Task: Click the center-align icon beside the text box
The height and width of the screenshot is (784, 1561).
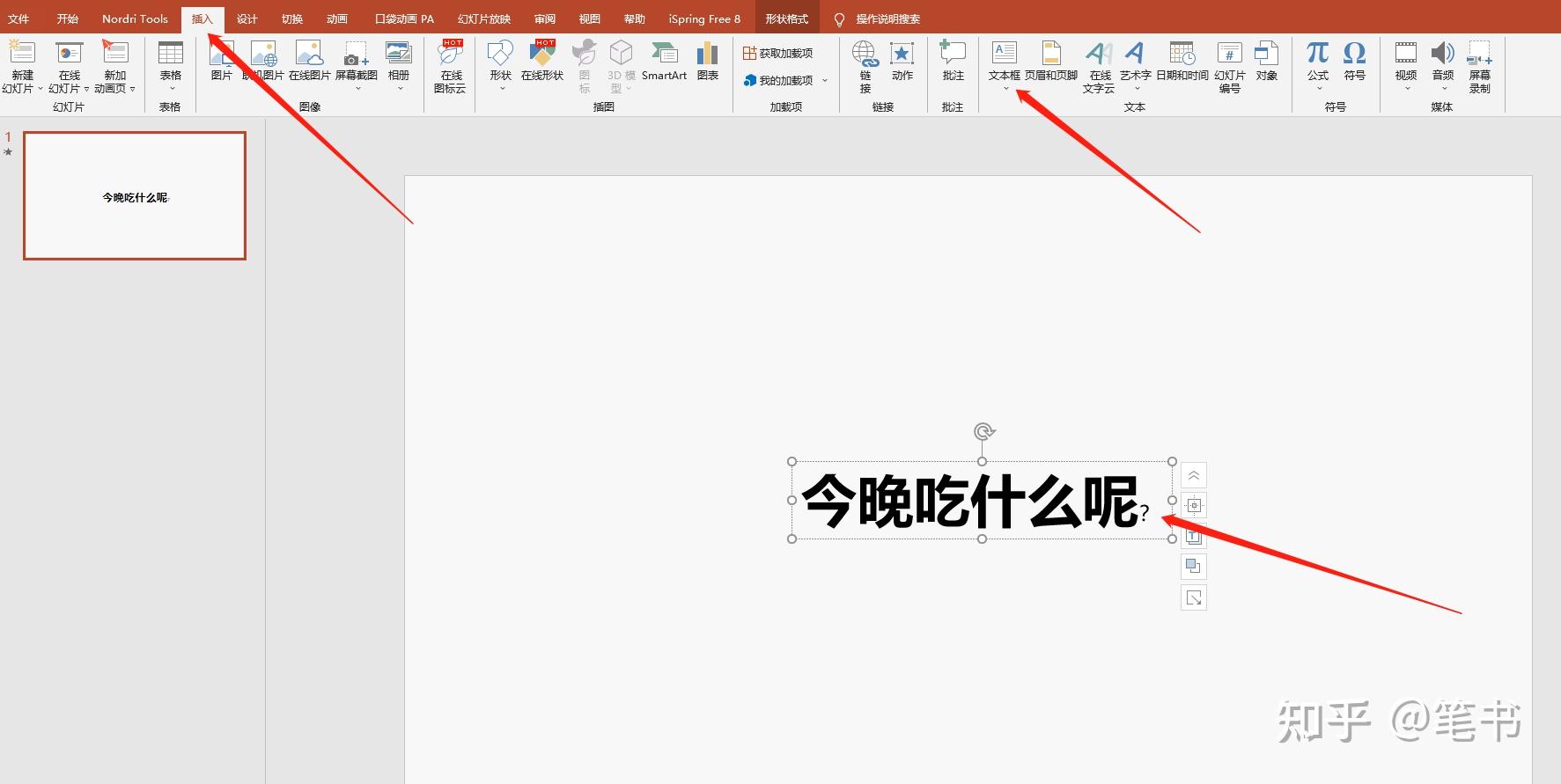Action: click(x=1193, y=506)
